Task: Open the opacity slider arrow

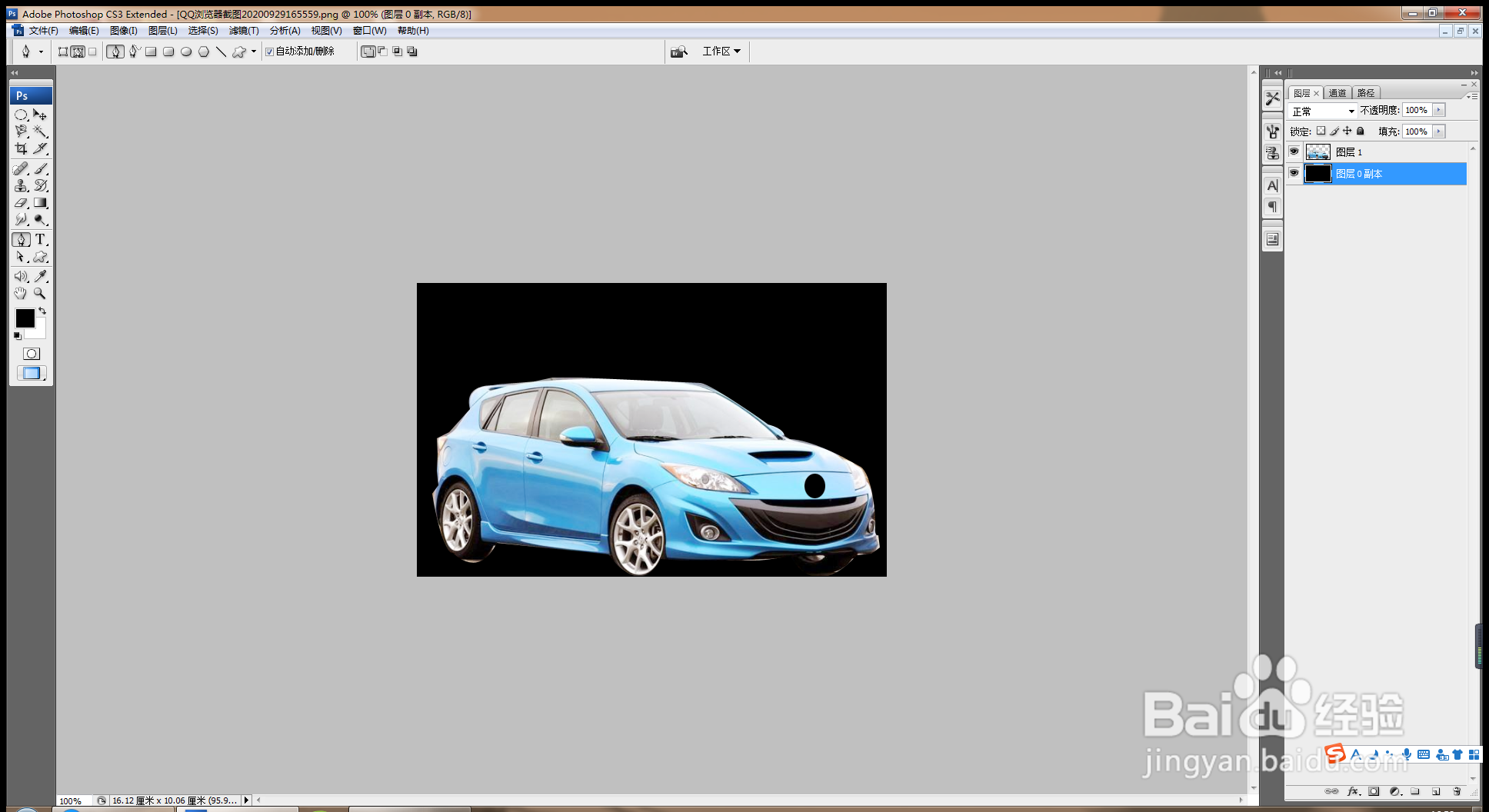Action: (x=1439, y=110)
